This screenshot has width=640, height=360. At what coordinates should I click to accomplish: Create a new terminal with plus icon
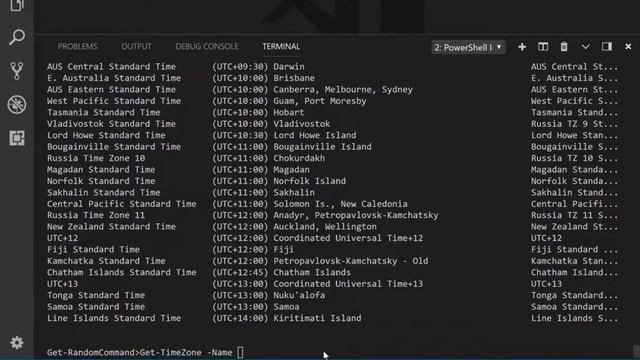[x=522, y=47]
